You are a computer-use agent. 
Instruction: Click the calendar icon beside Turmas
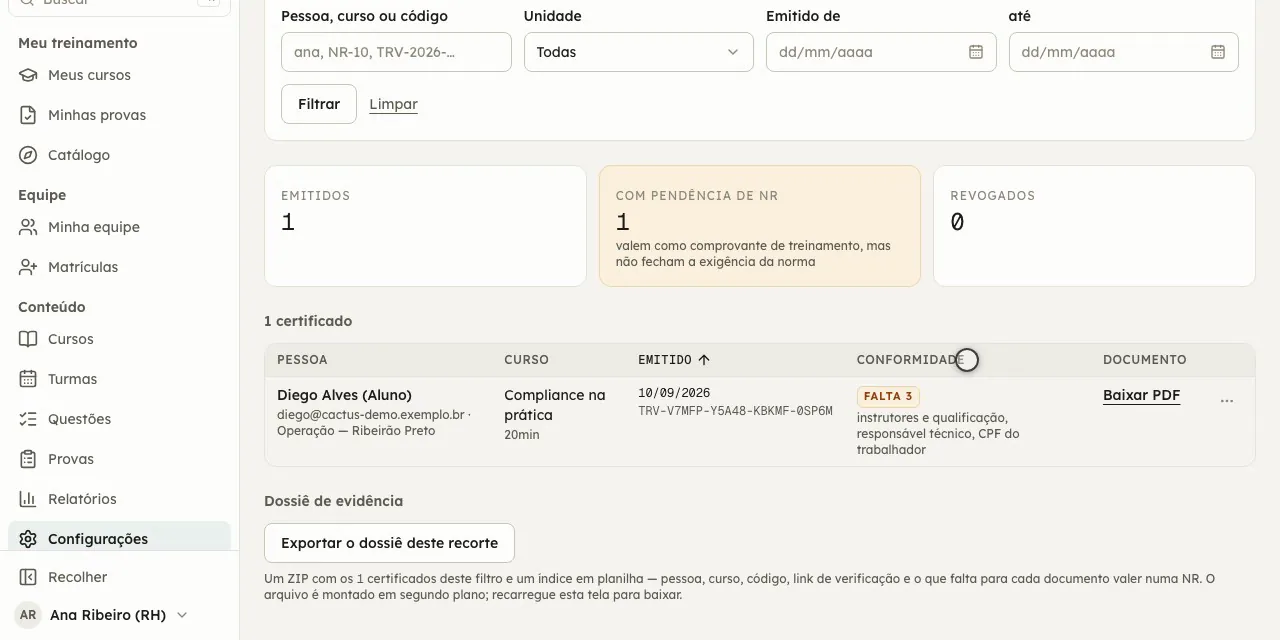click(28, 379)
